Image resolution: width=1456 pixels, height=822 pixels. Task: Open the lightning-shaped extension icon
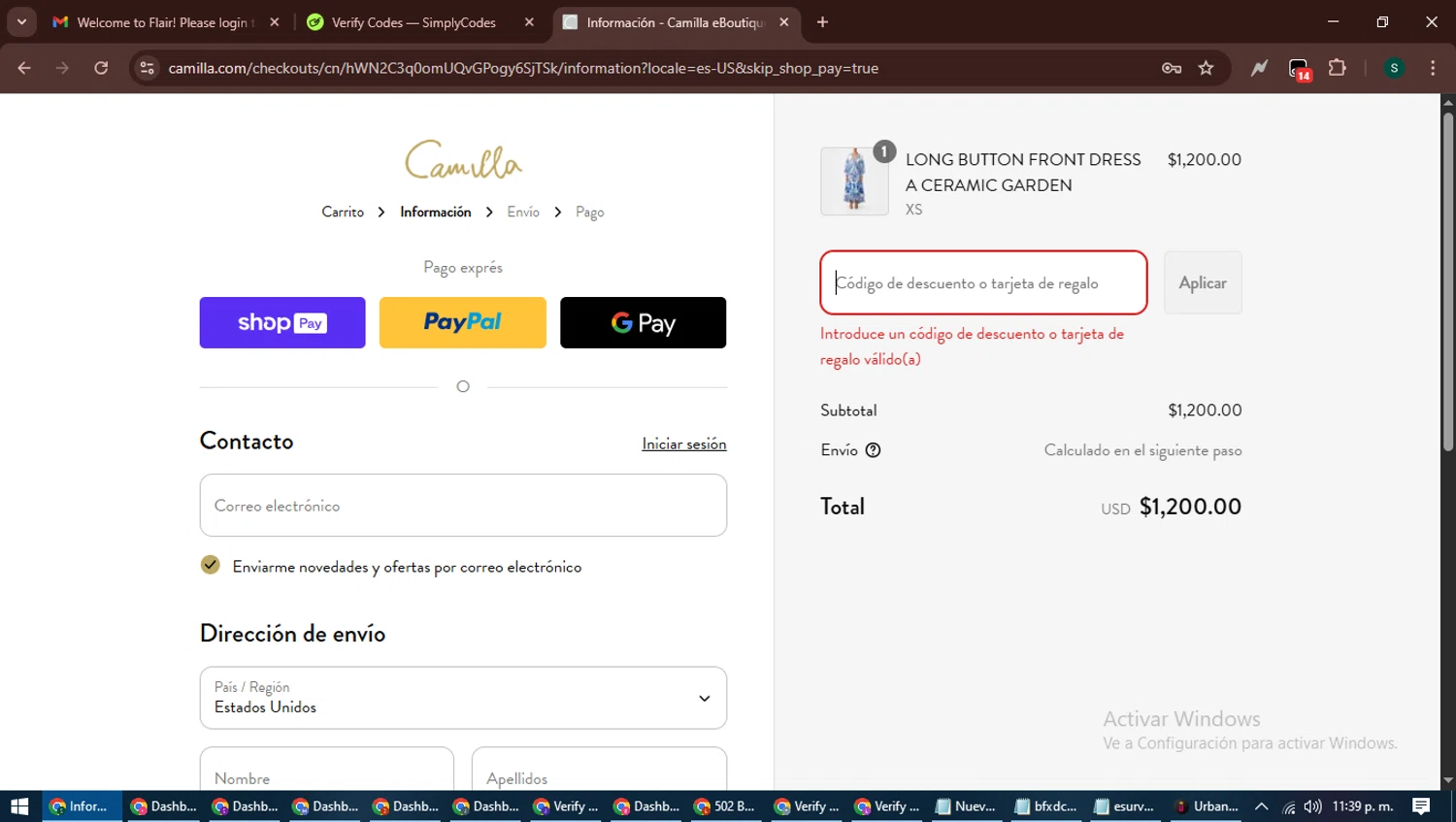coord(1259,68)
